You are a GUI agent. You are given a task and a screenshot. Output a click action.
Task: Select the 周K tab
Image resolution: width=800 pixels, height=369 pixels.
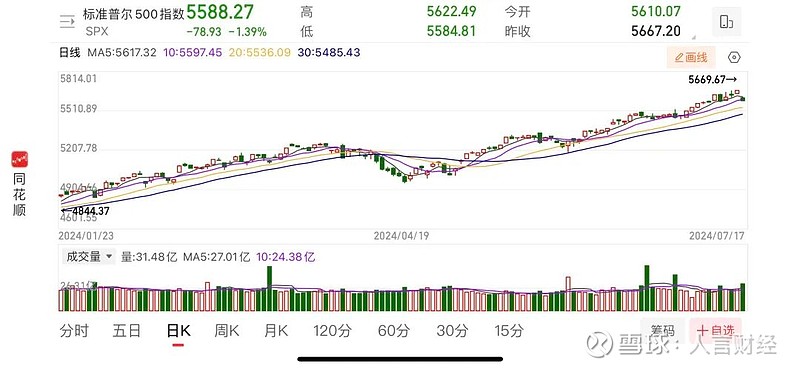227,331
